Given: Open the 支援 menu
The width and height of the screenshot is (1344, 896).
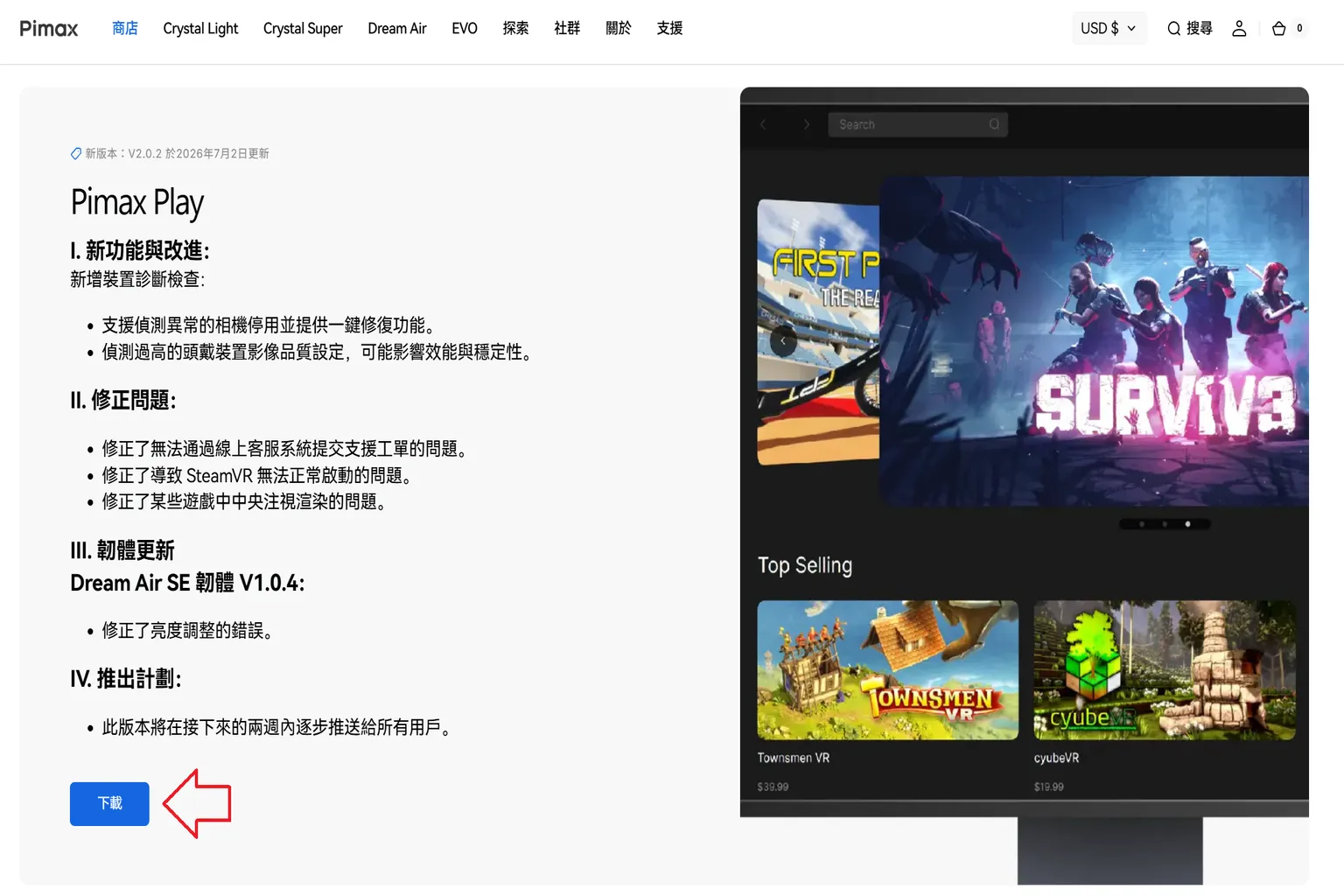Looking at the screenshot, I should click(669, 28).
